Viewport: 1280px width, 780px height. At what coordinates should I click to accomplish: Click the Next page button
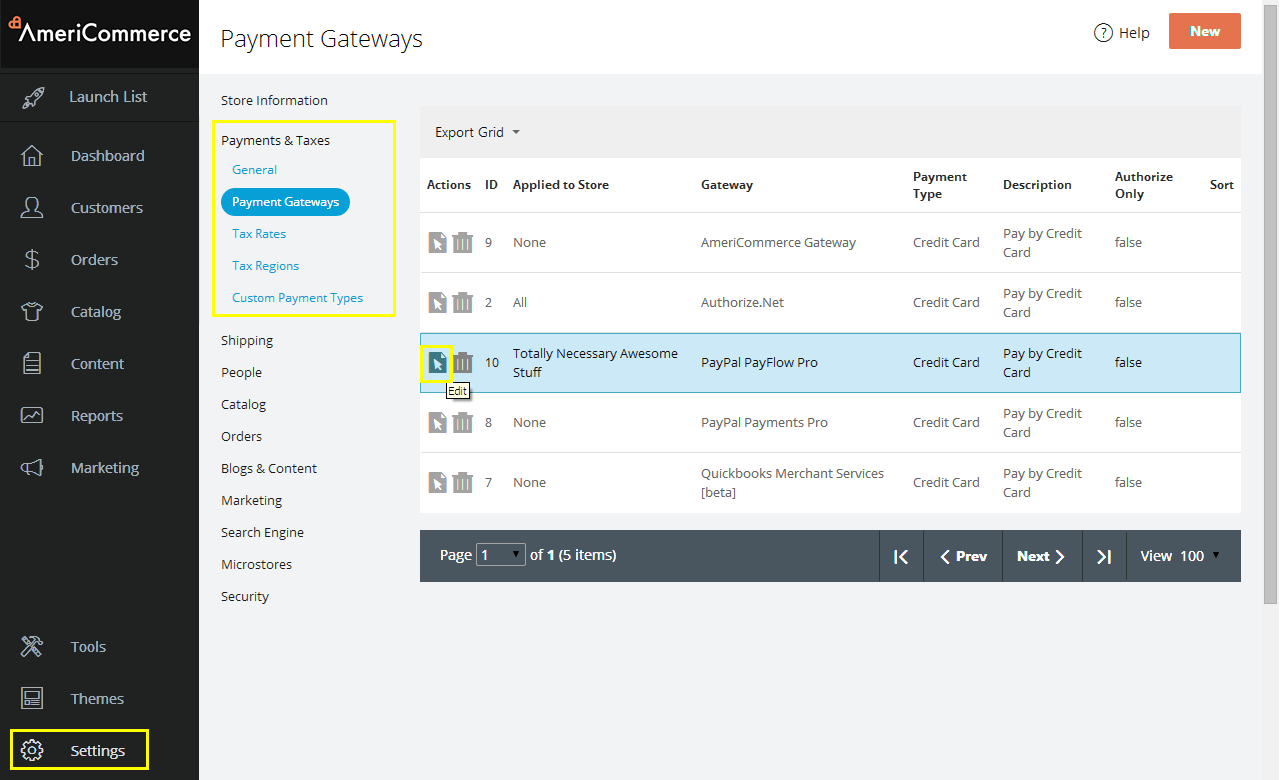[x=1041, y=556]
